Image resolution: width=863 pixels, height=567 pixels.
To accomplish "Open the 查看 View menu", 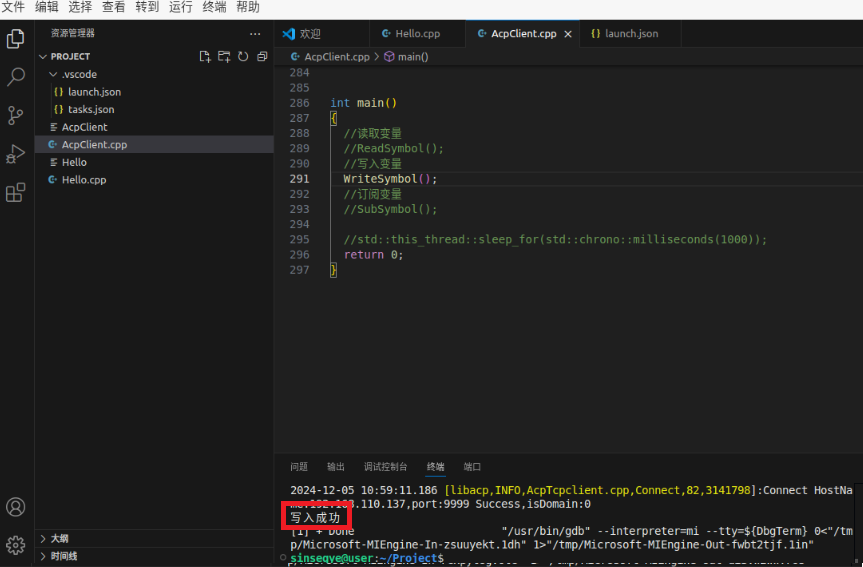I will tap(114, 7).
